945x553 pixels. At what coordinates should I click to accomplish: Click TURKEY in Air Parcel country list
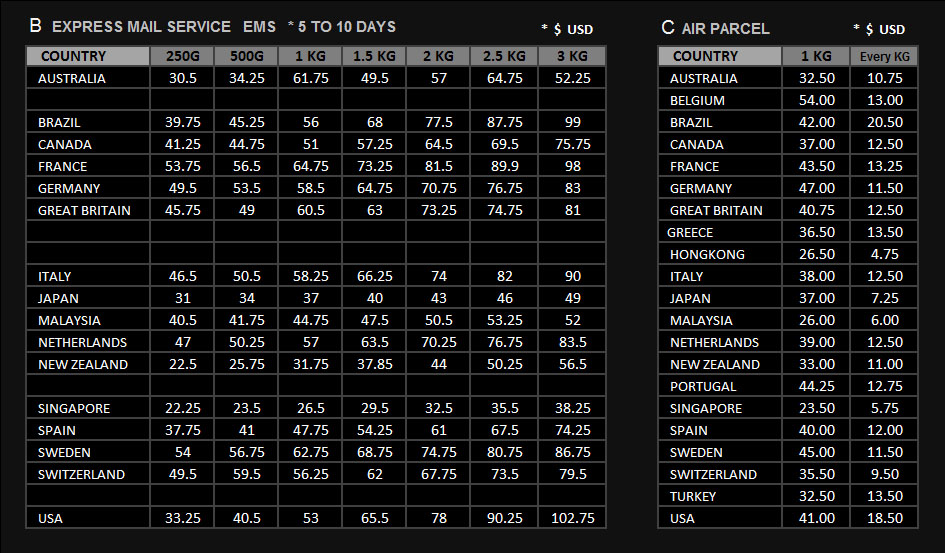(x=692, y=496)
